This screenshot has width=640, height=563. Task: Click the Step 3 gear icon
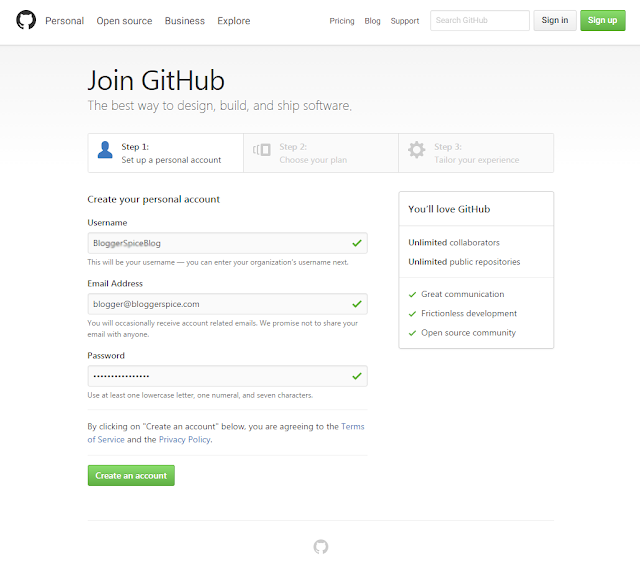point(416,150)
